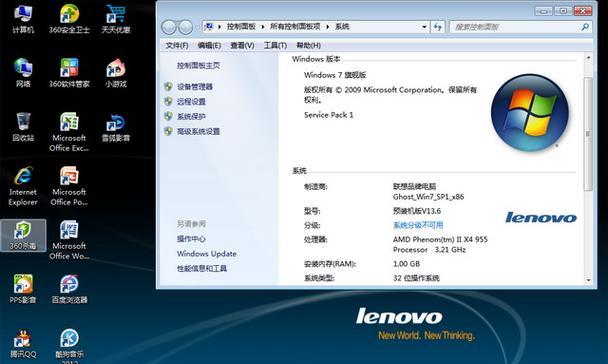This screenshot has width=608, height=364.
Task: Open 360软件管家 desktop shortcut
Action: [x=69, y=72]
